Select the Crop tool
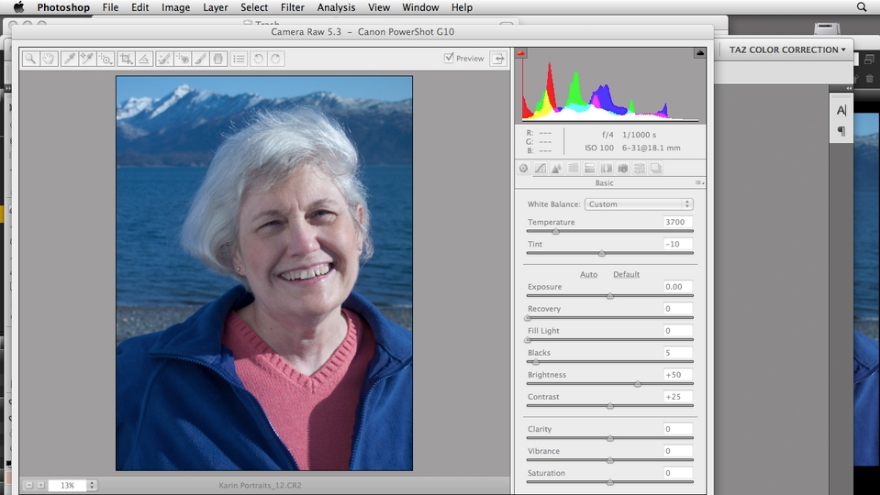This screenshot has height=495, width=880. (x=126, y=58)
